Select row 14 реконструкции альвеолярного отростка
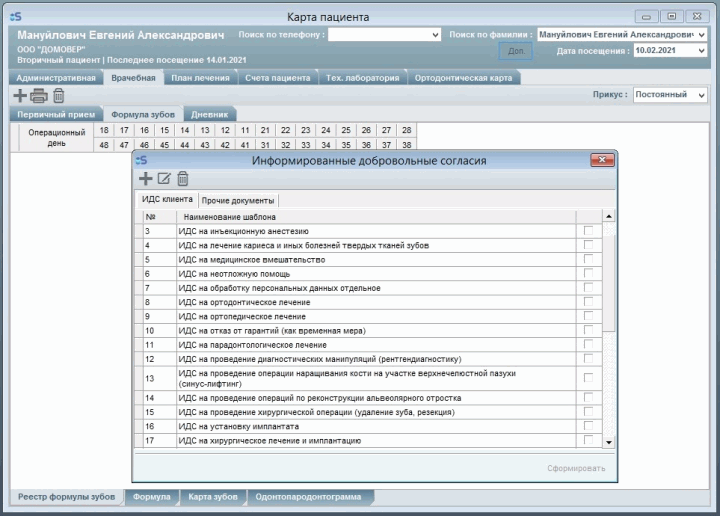The height and width of the screenshot is (516, 720). (369, 398)
